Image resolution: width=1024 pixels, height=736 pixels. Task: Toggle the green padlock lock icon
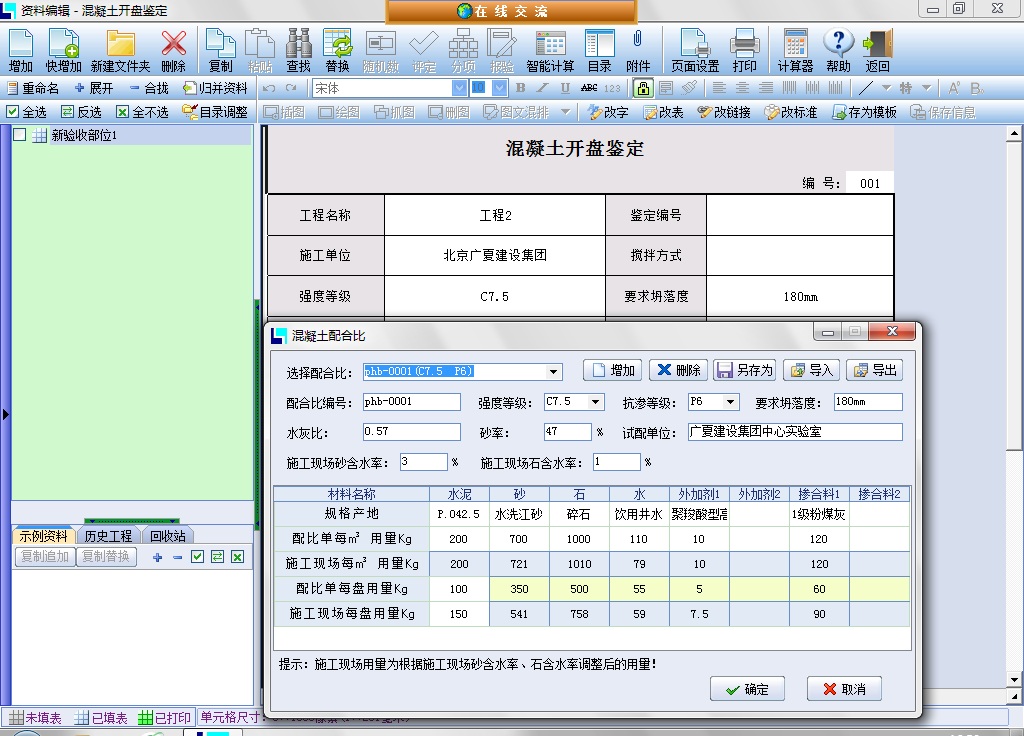coord(643,88)
